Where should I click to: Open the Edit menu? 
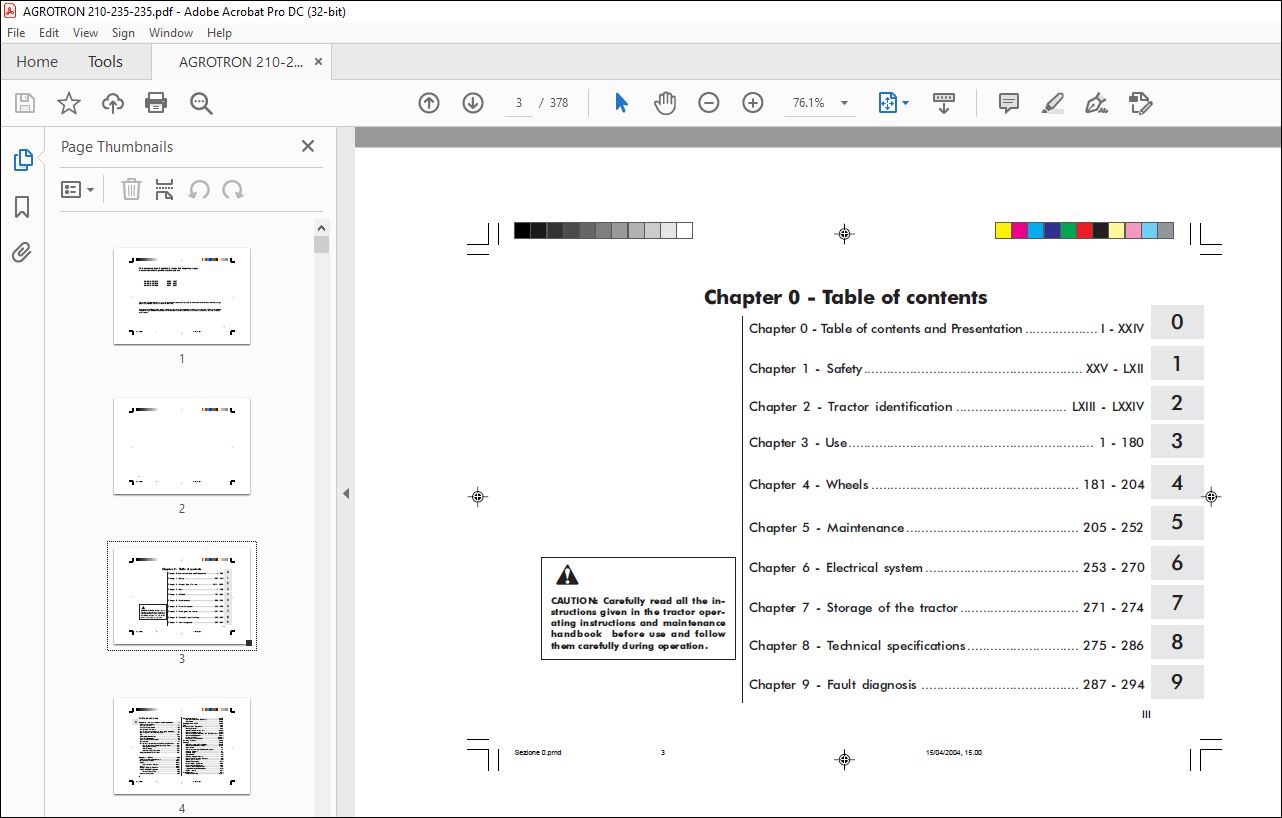pos(49,33)
